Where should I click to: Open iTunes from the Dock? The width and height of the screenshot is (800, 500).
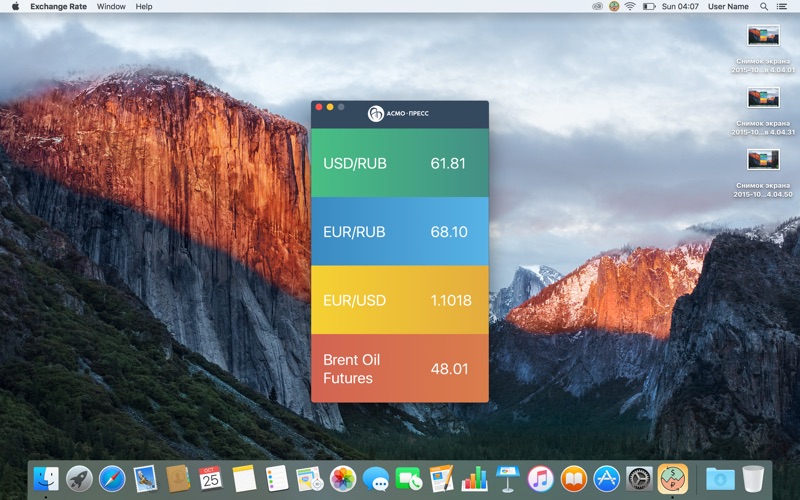click(540, 479)
